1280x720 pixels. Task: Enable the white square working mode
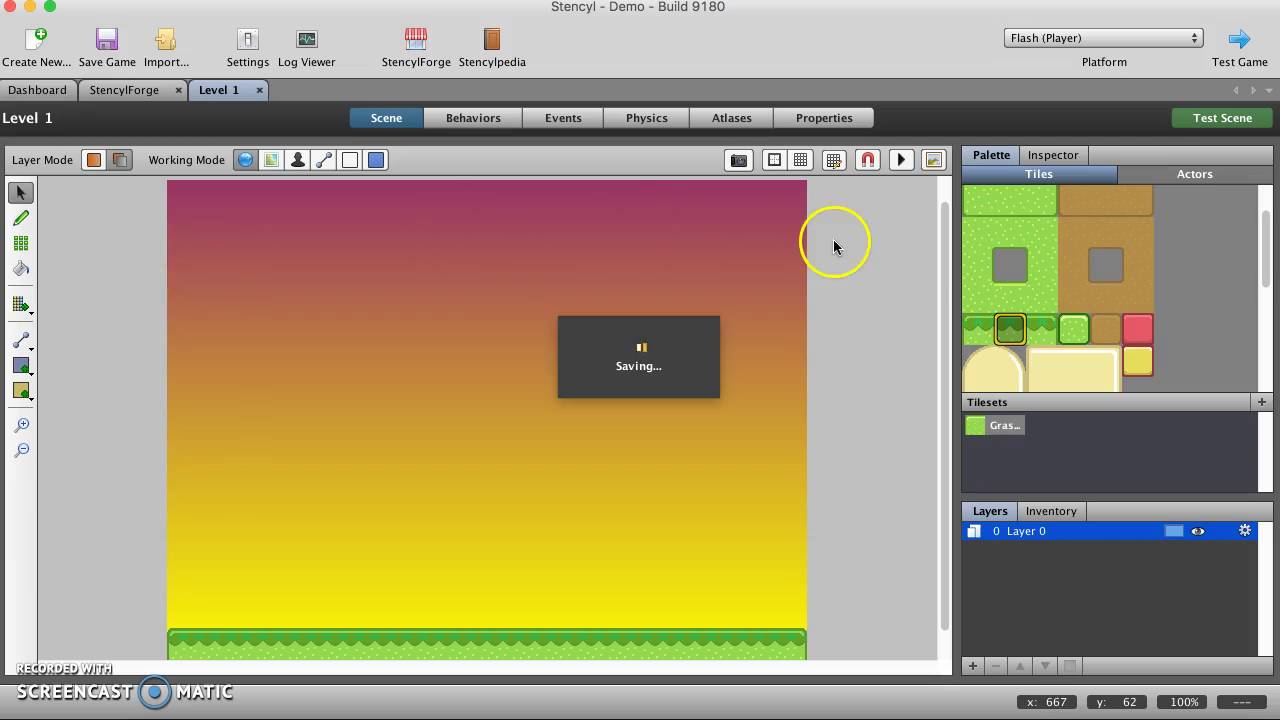(350, 160)
